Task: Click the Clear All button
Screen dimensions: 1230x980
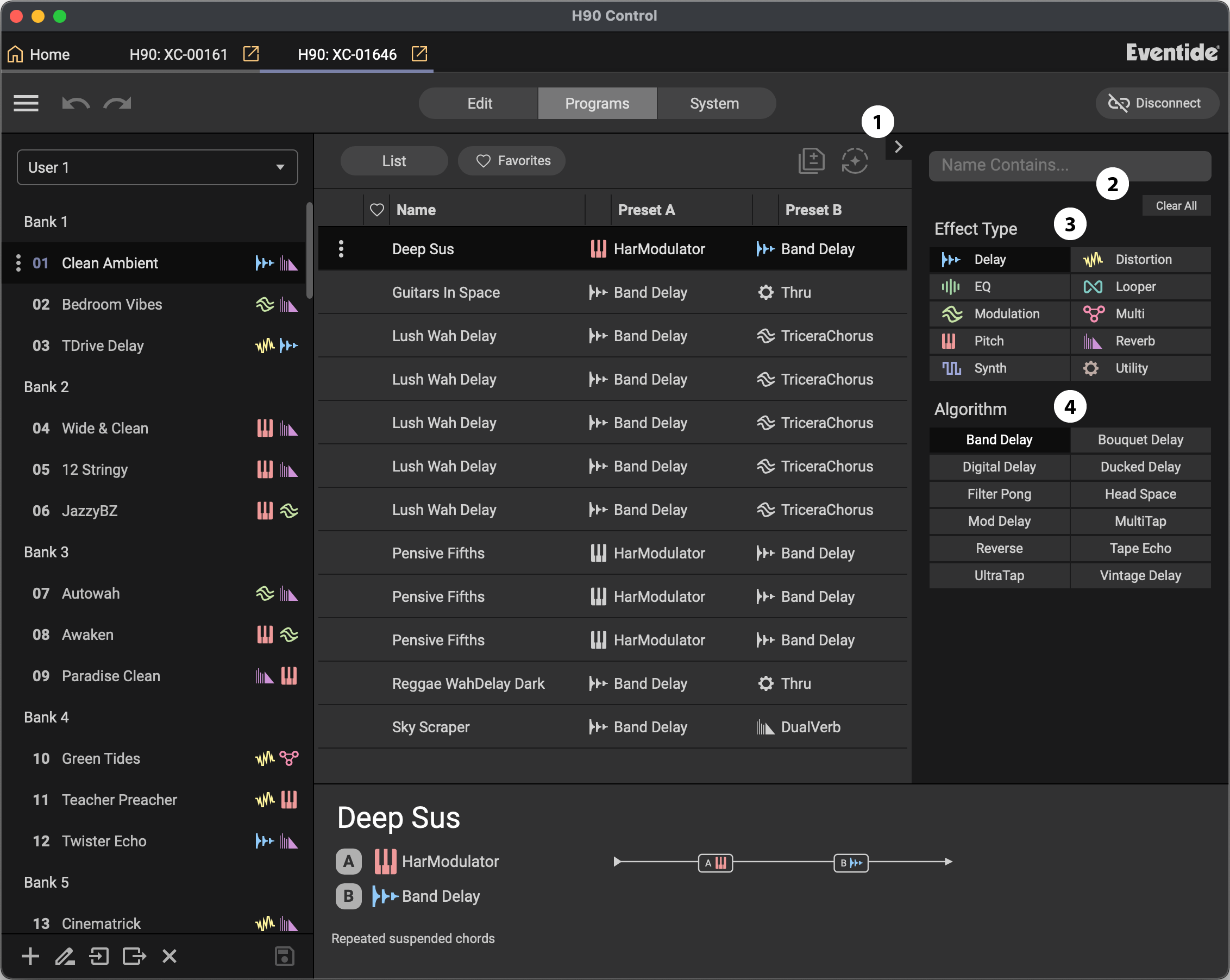Action: 1176,206
